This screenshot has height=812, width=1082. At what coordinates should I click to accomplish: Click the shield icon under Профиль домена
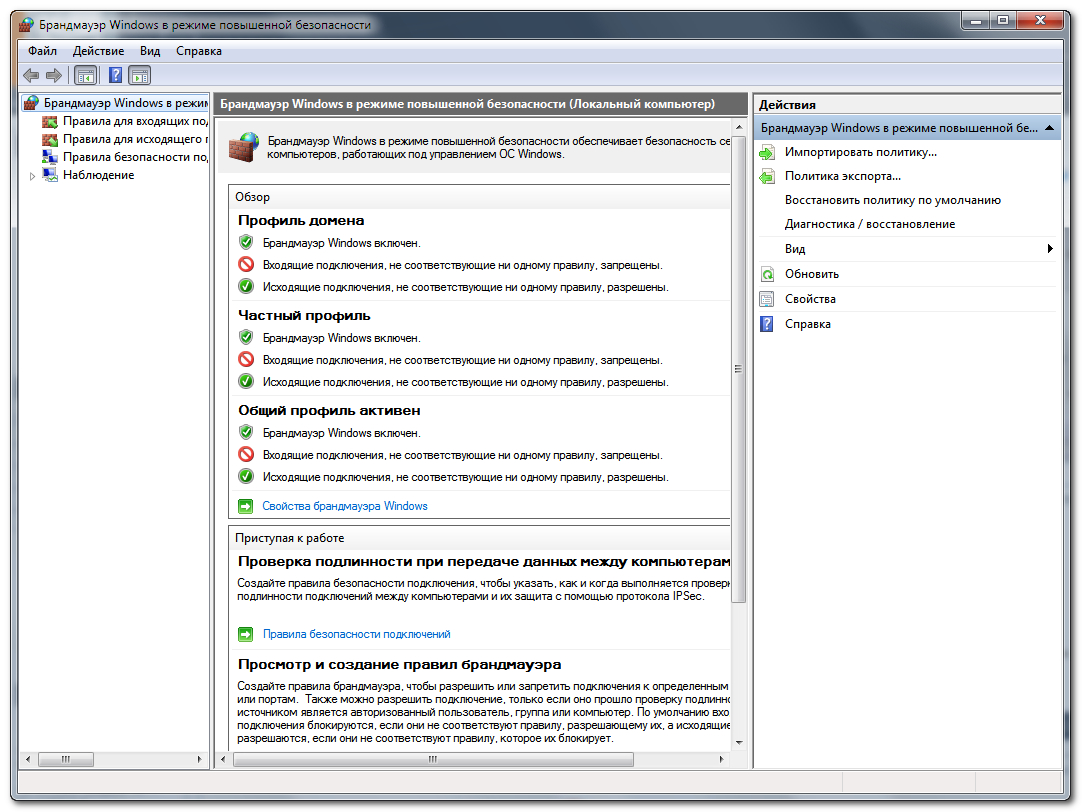[246, 242]
